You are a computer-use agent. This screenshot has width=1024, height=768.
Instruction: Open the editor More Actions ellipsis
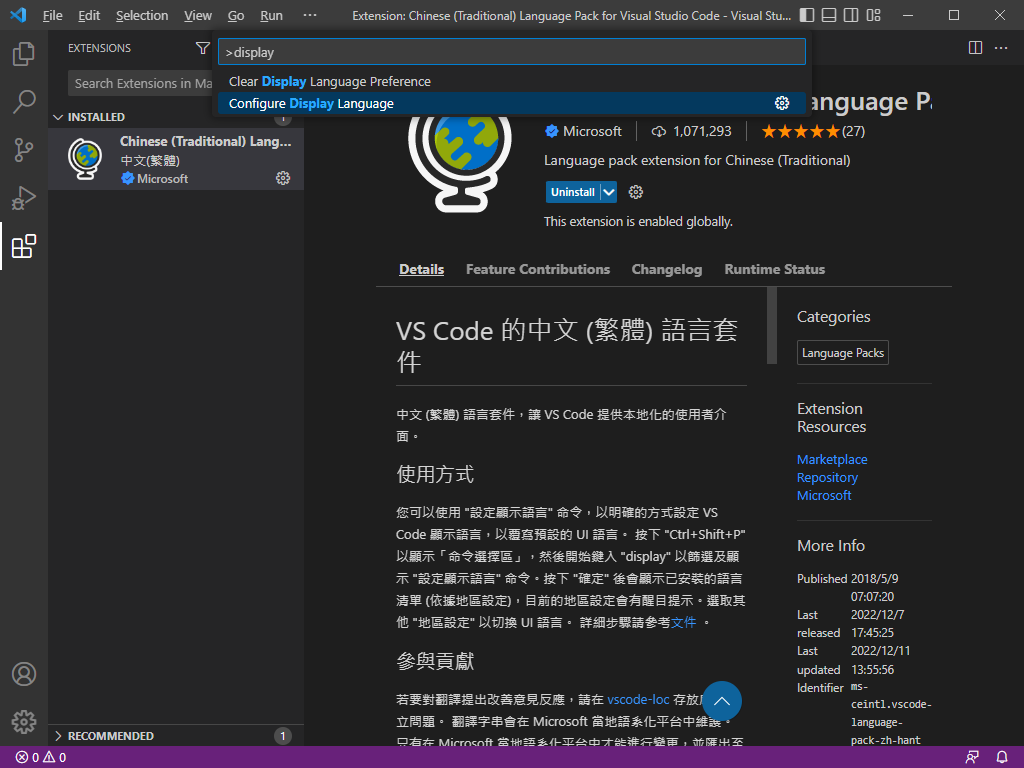click(x=1000, y=48)
